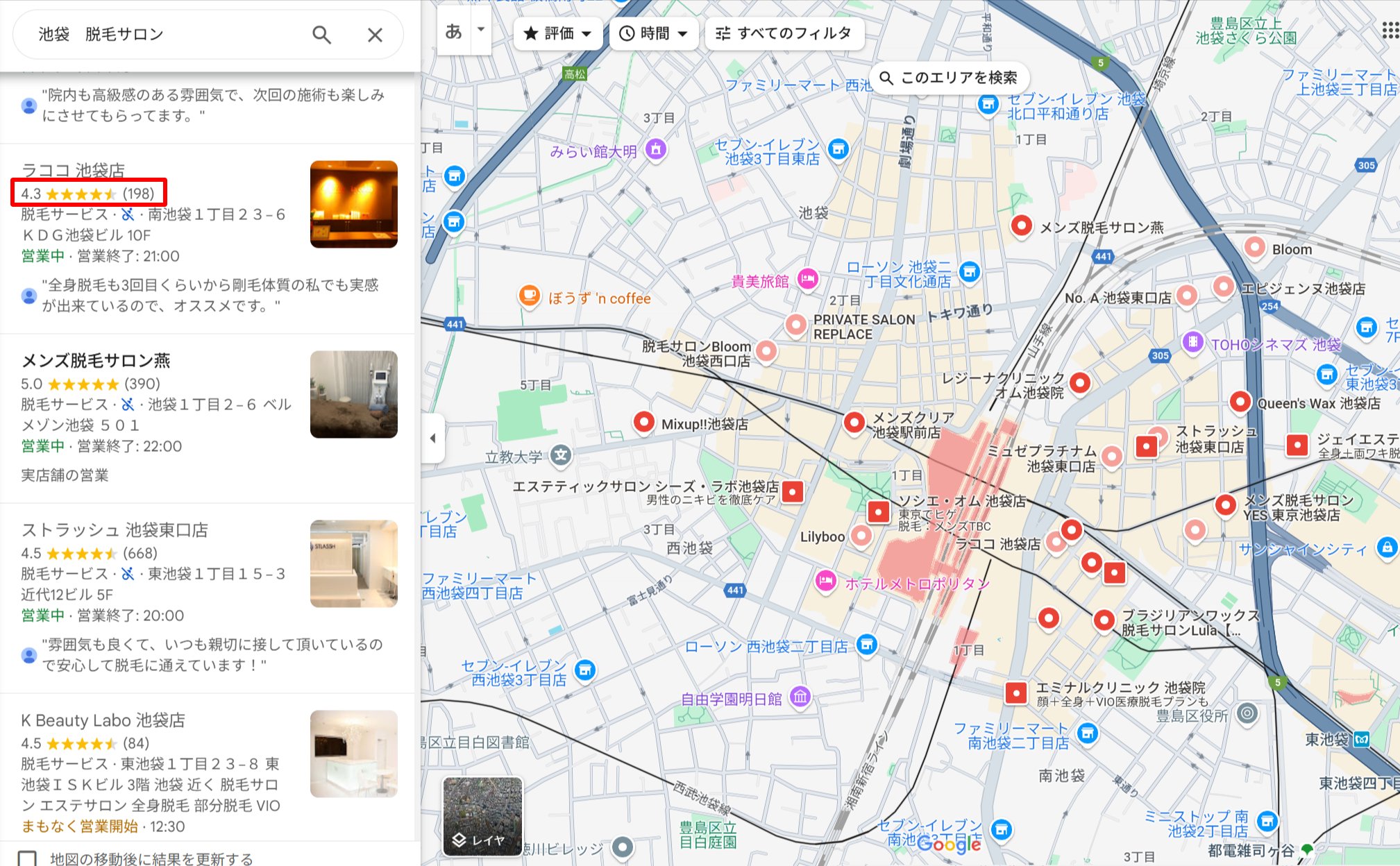Enable 地図の移動後に結果を更新する checkbox

(27, 858)
